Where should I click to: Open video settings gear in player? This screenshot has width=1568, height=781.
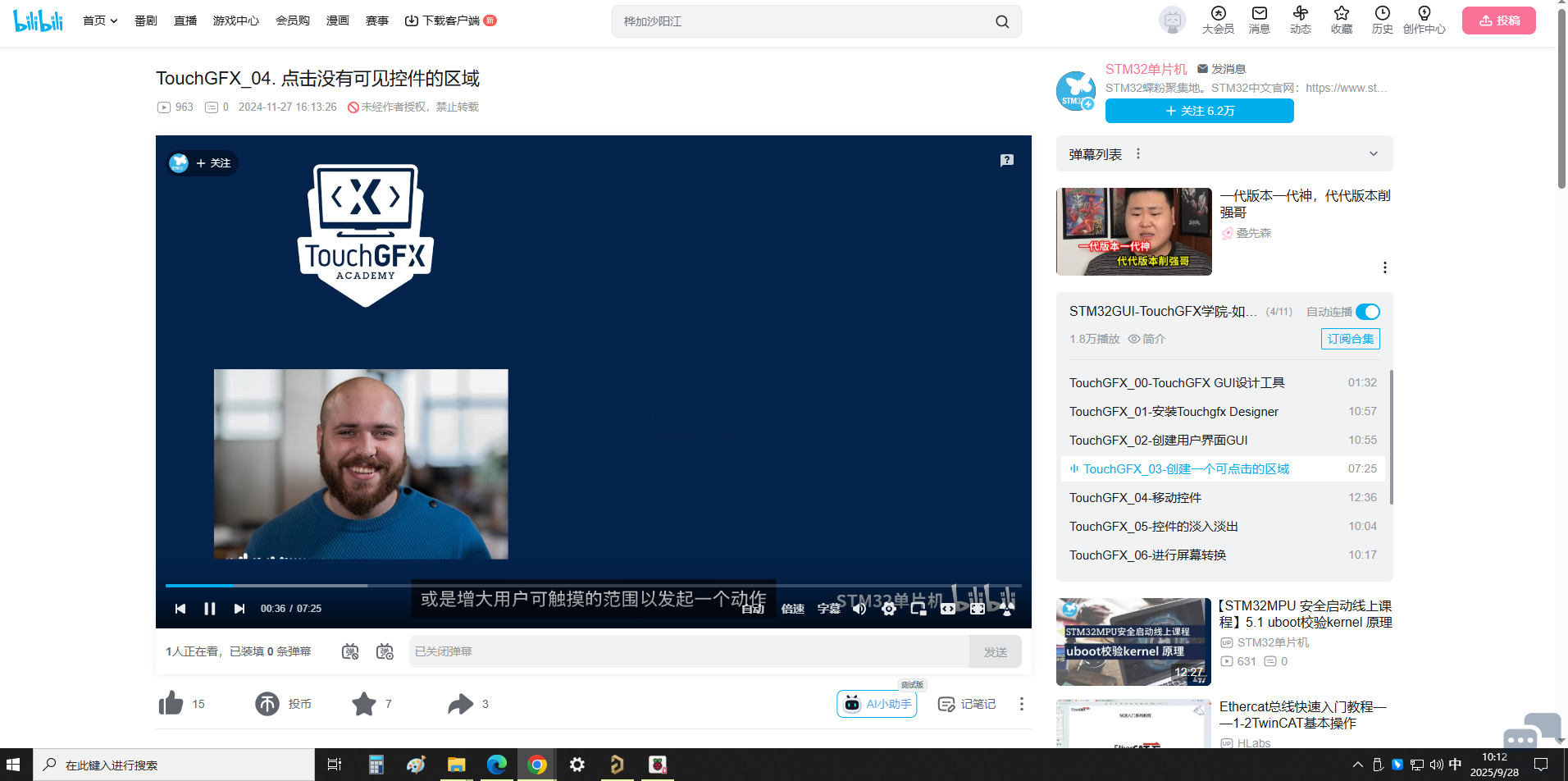pyautogui.click(x=889, y=608)
